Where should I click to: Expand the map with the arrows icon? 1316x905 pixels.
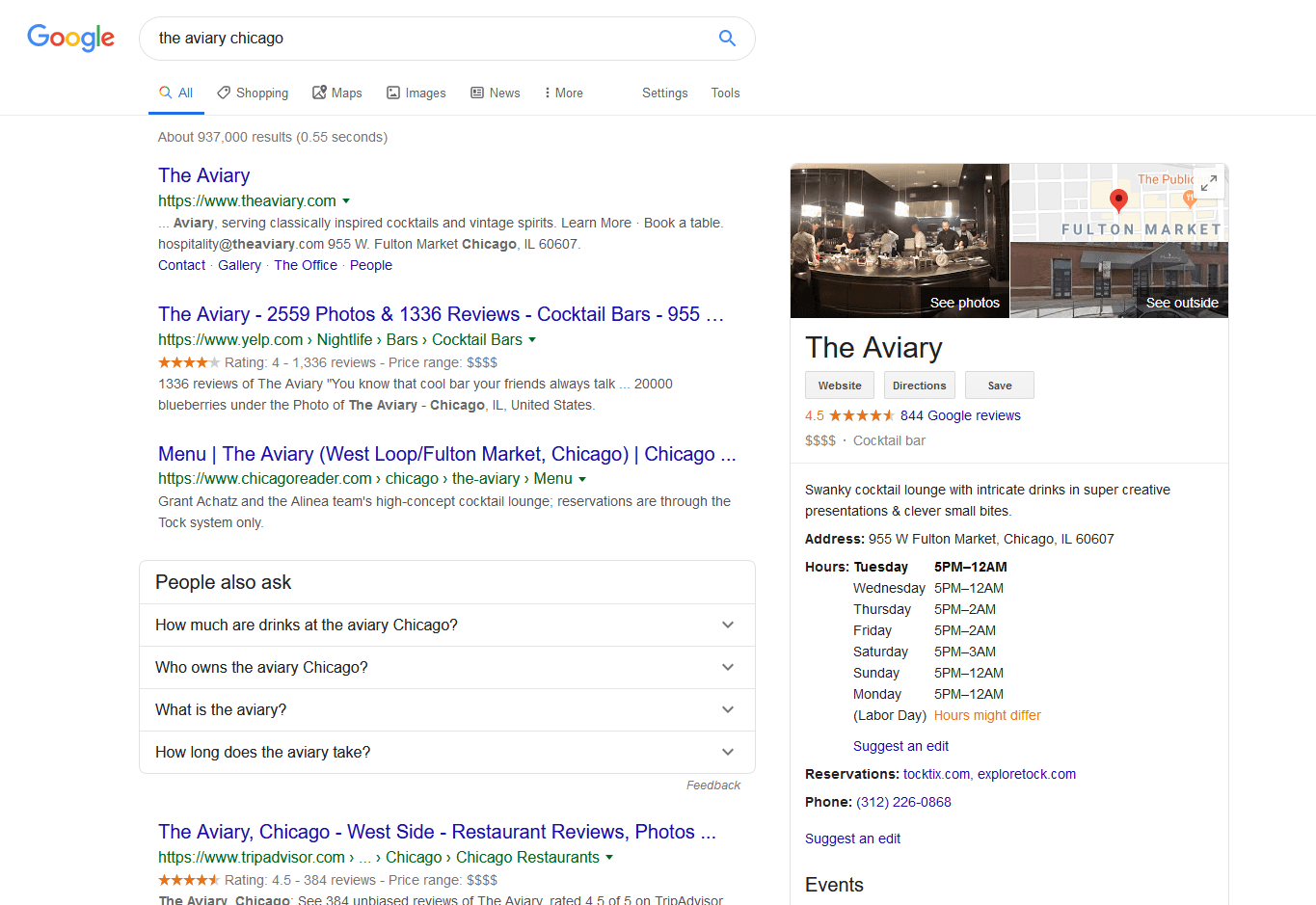pyautogui.click(x=1208, y=182)
